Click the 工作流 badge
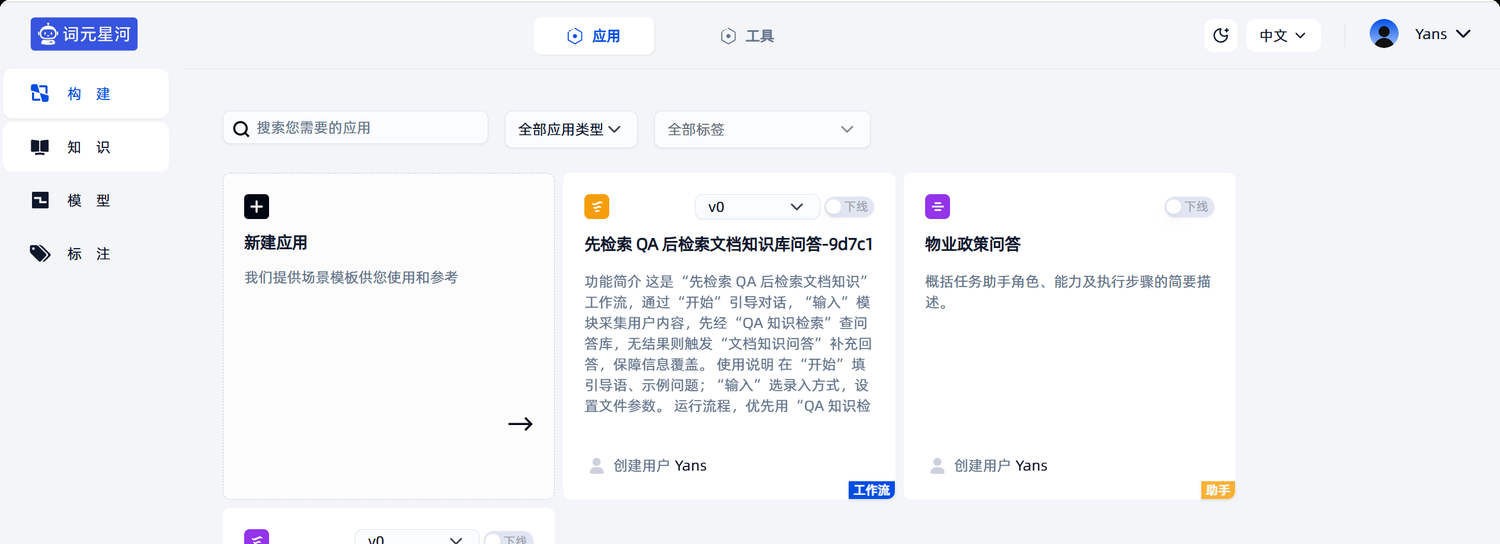The image size is (1500, 544). point(872,490)
